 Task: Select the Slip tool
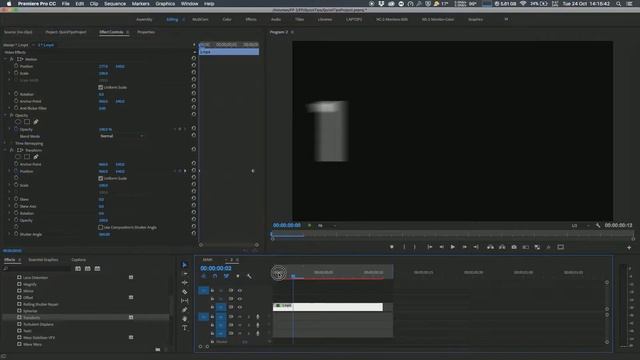(185, 301)
